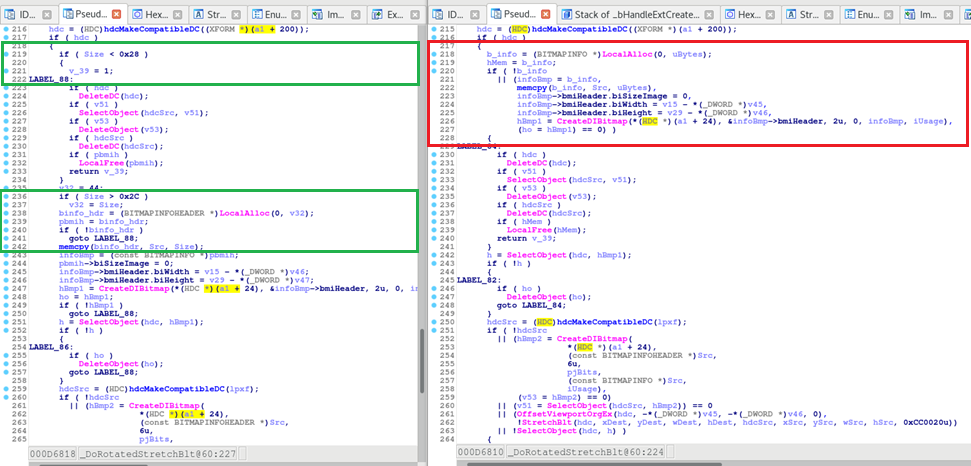This screenshot has height=466, width=971.
Task: Close the right window Imports tab
Action: (947, 14)
